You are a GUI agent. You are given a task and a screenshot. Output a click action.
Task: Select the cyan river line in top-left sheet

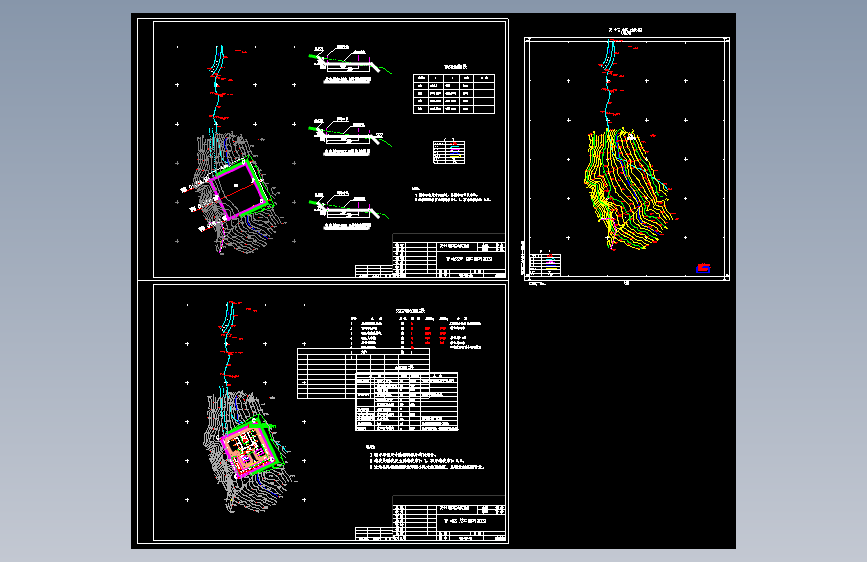click(x=217, y=89)
